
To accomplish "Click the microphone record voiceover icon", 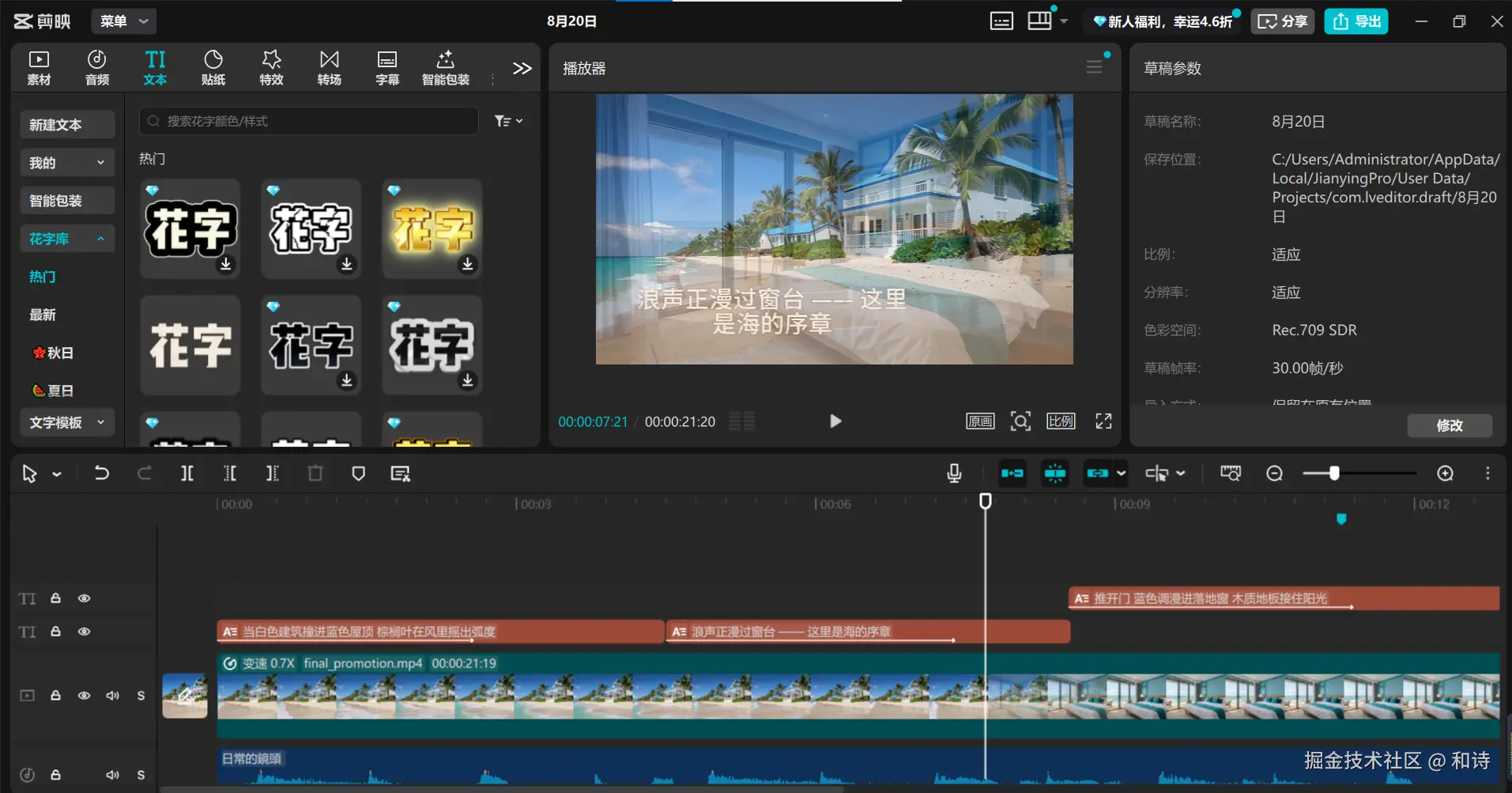I will point(954,474).
